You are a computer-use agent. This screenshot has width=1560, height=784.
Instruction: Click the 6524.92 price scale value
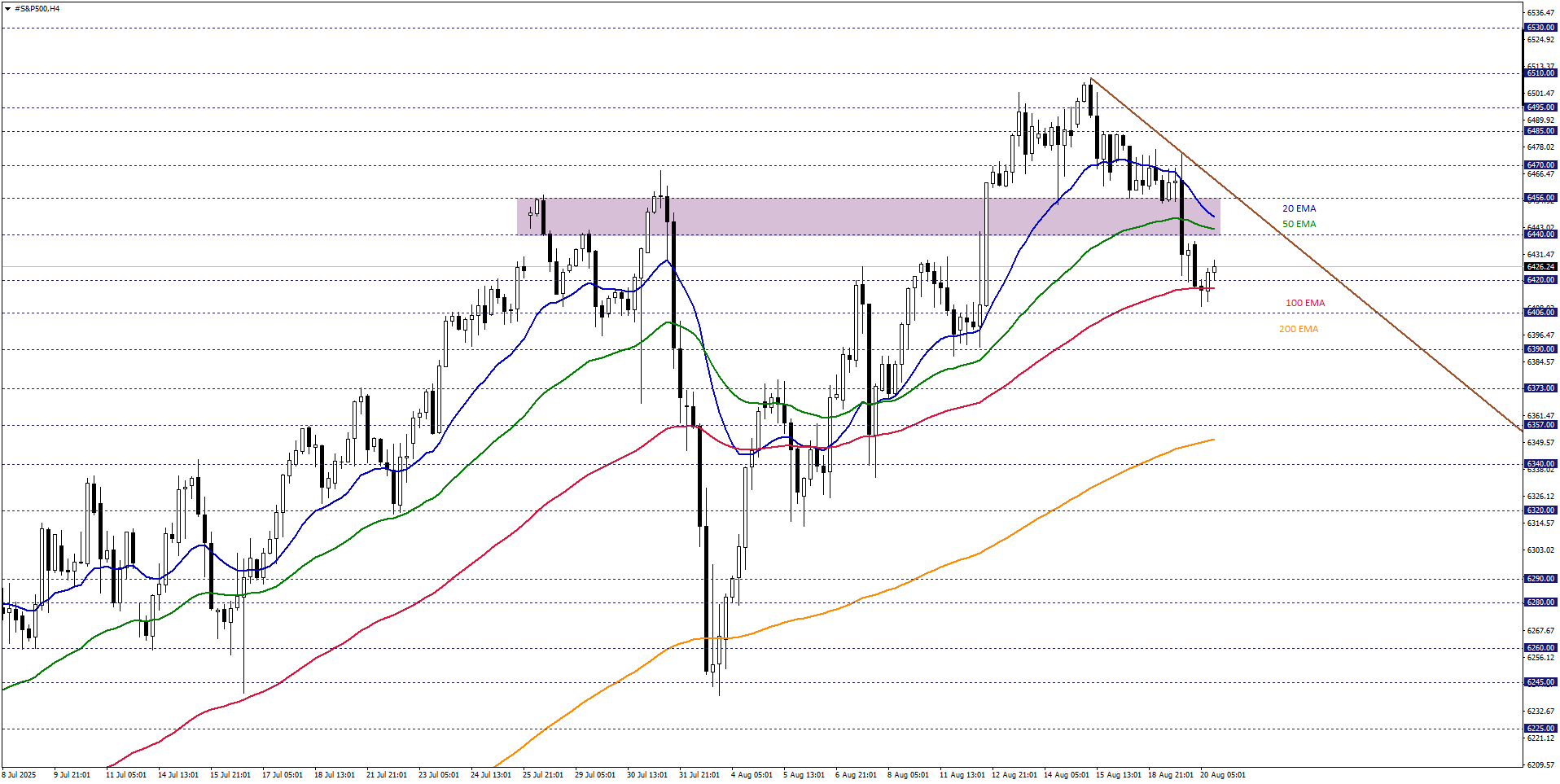coord(1540,40)
